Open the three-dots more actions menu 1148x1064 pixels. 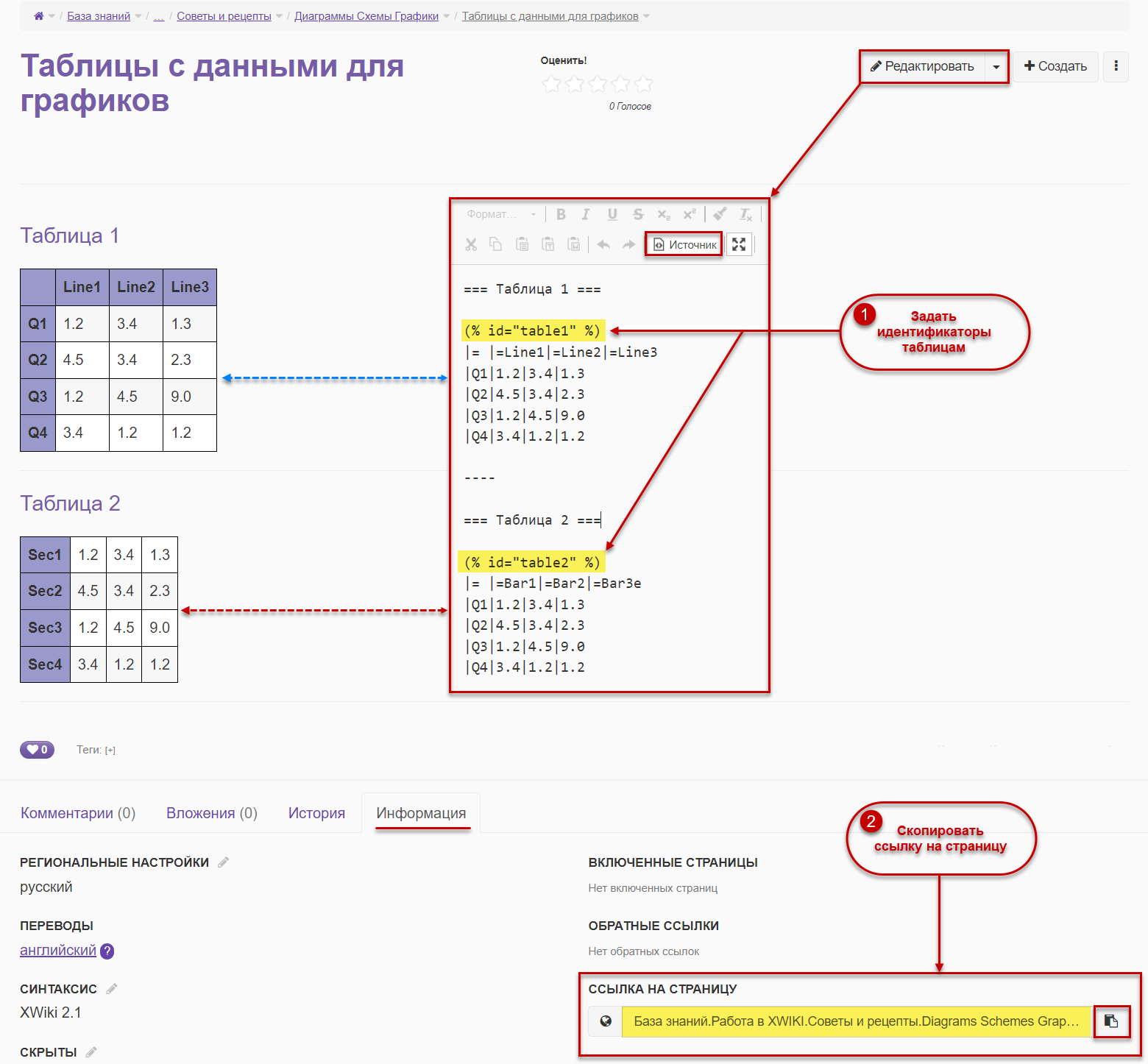click(x=1116, y=66)
